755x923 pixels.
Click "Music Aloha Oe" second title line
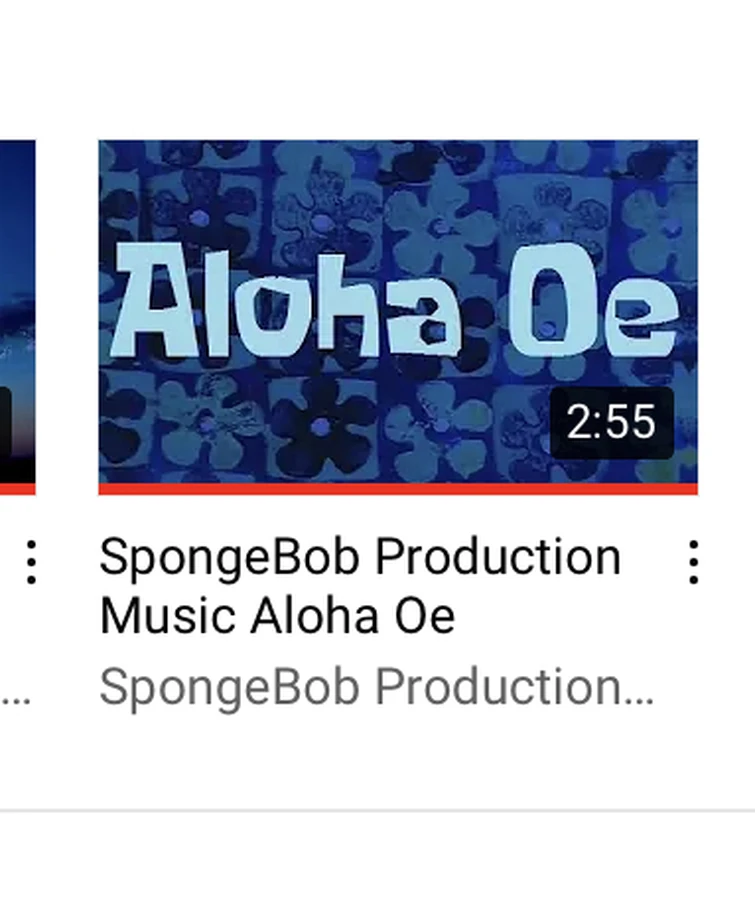coord(277,616)
